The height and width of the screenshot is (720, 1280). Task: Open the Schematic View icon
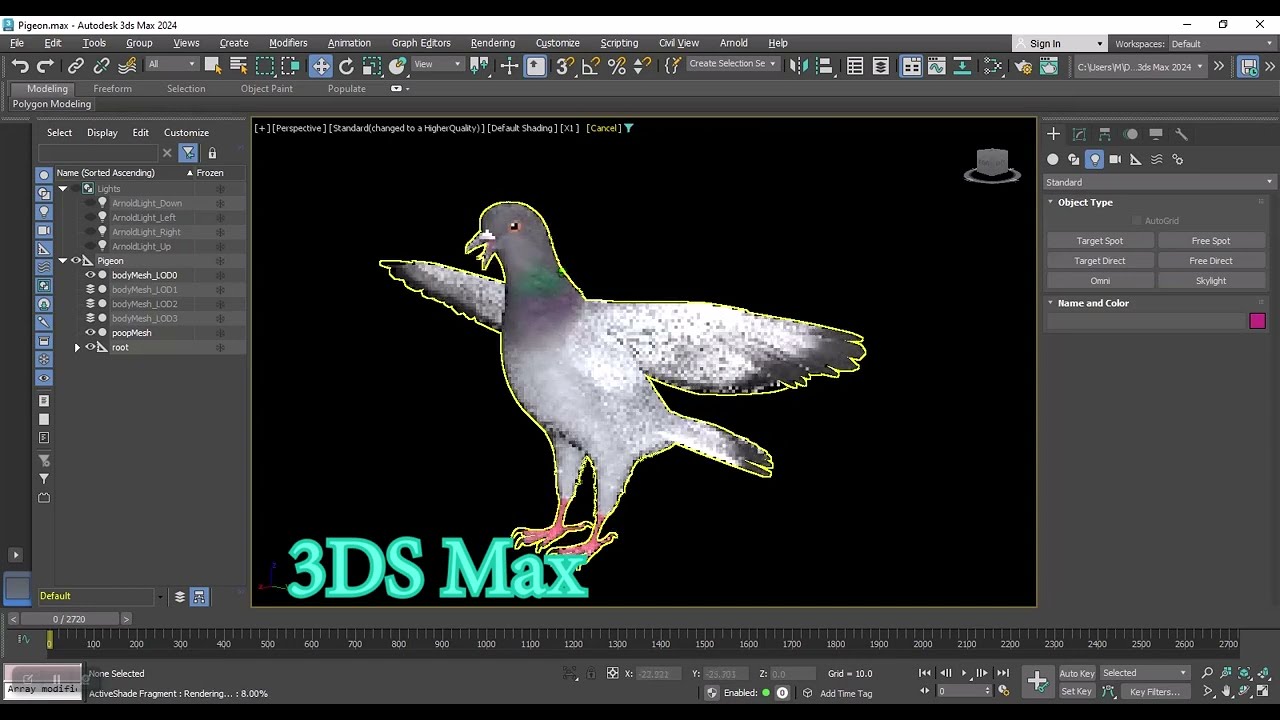[962, 66]
